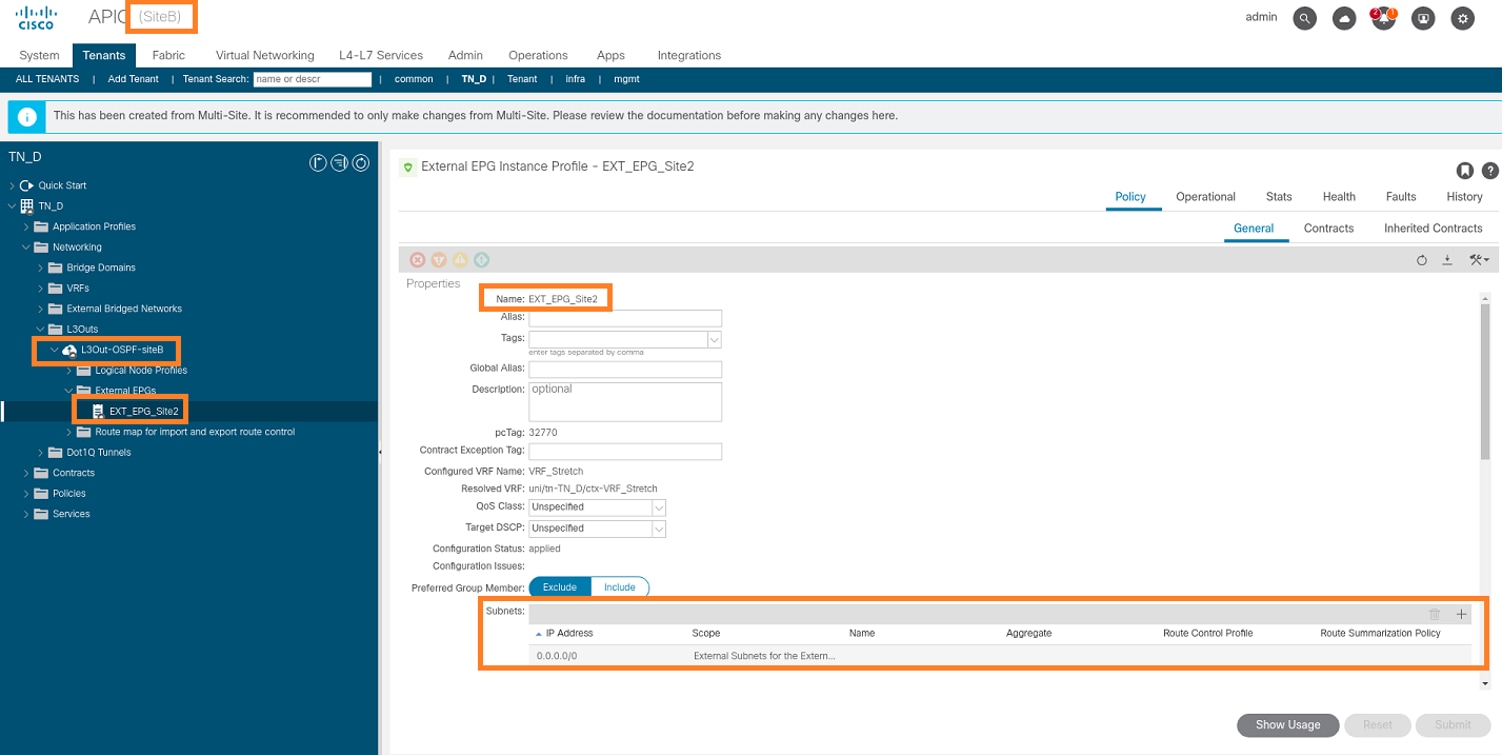Expand the Contracts folder in tree
Screen dimensions: 1504x755
pyautogui.click(x=27, y=474)
